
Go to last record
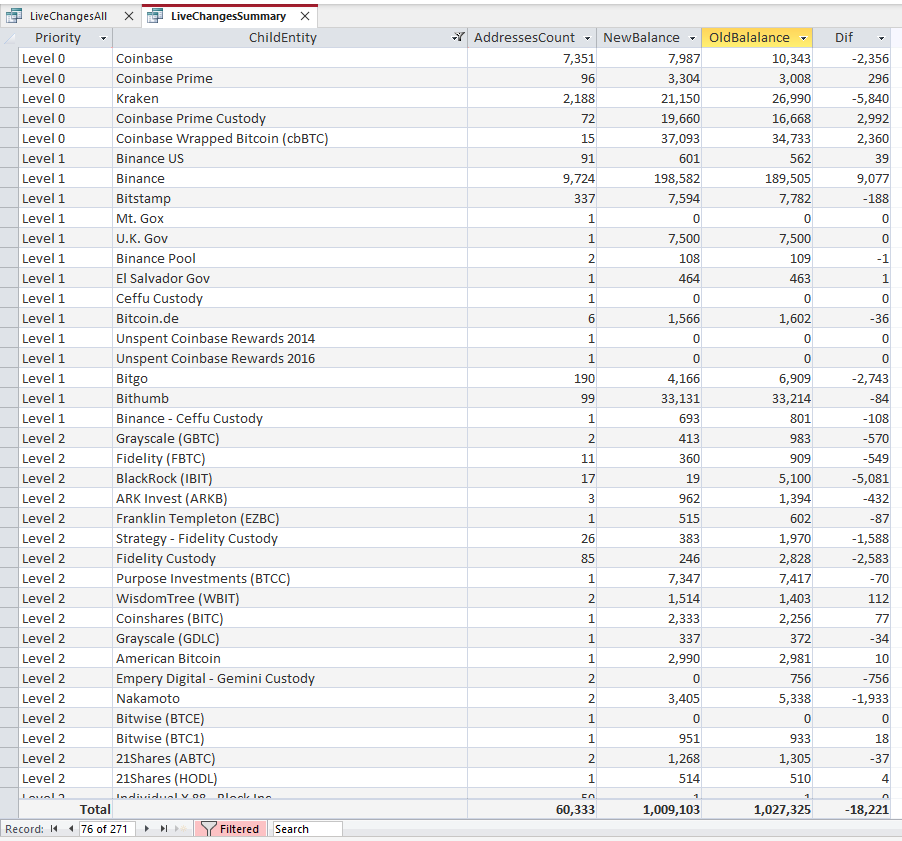pos(164,829)
